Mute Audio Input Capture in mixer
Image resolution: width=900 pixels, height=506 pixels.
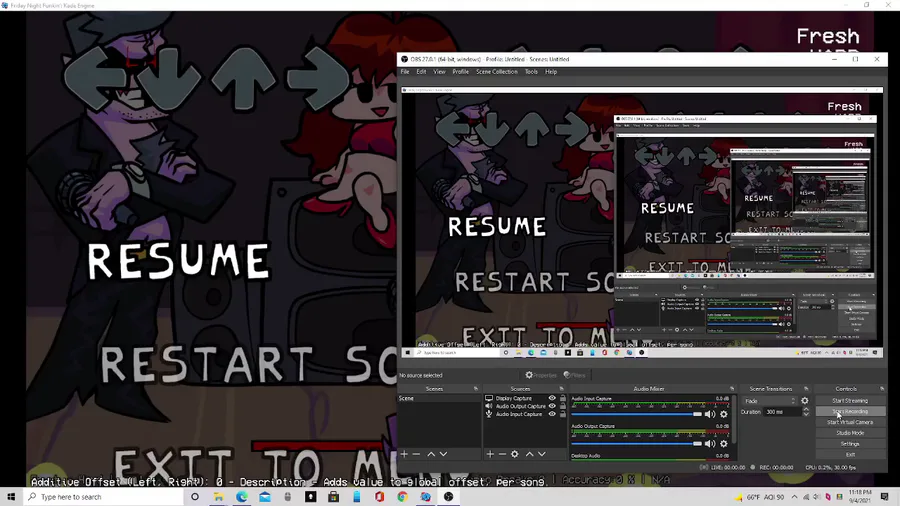[x=710, y=414]
